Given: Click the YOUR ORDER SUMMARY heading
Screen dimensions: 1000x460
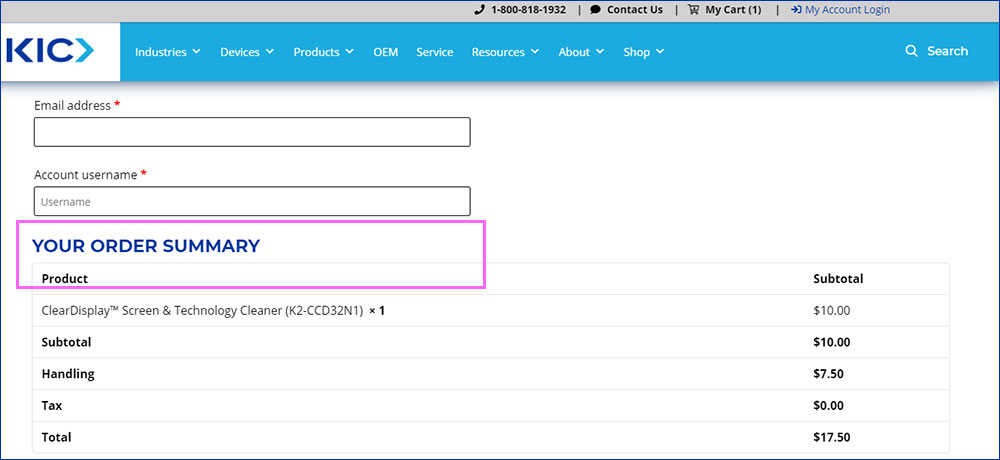Looking at the screenshot, I should pyautogui.click(x=146, y=246).
